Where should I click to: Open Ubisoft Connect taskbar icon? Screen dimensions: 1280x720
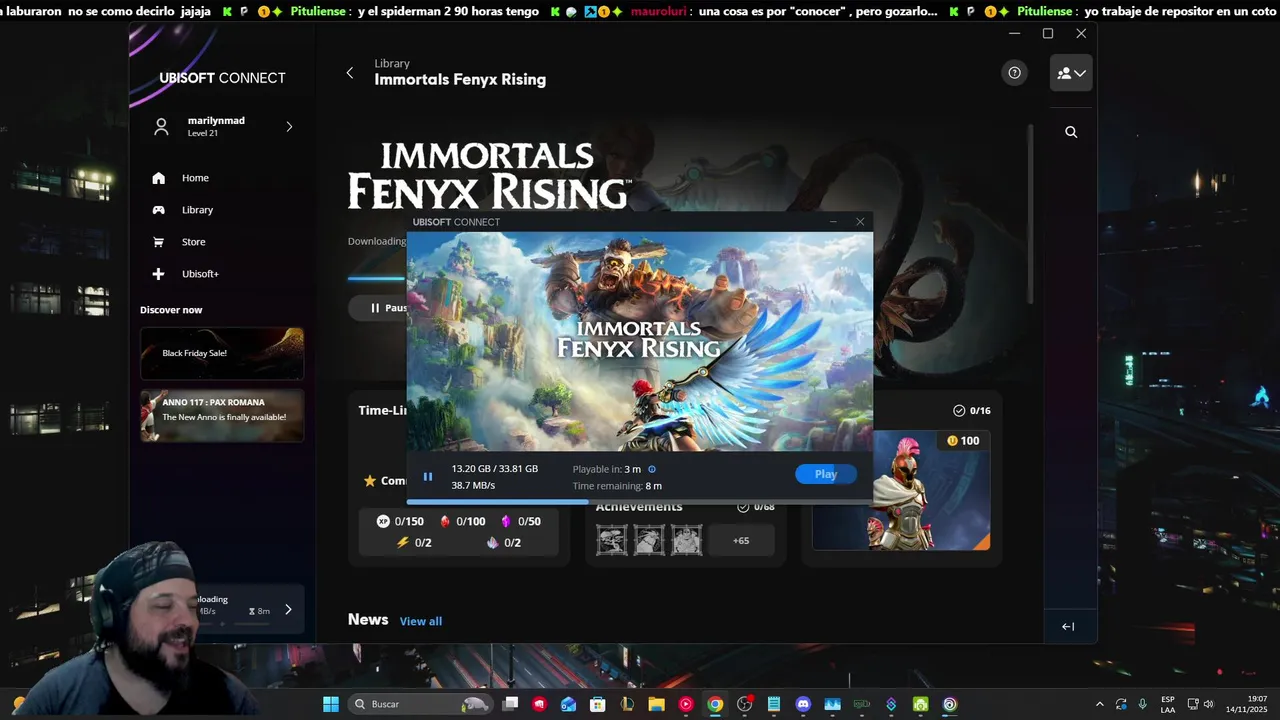tap(950, 704)
